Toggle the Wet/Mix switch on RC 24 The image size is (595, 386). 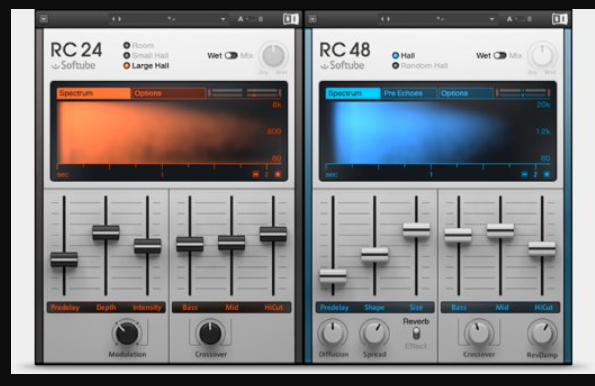231,55
